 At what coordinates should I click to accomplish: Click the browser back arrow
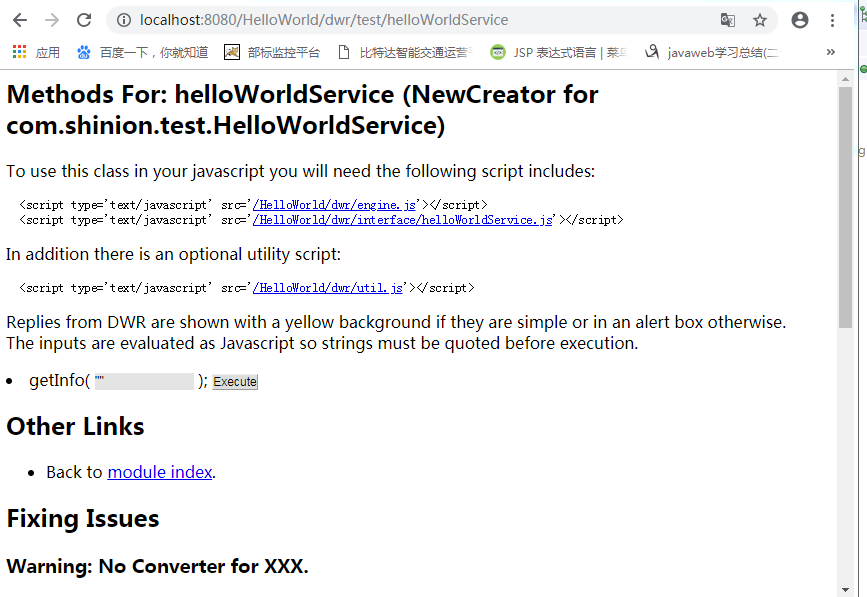click(20, 20)
